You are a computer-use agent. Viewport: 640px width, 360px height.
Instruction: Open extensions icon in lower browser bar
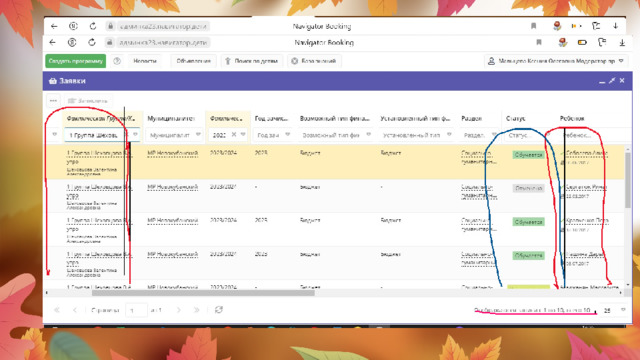(602, 42)
